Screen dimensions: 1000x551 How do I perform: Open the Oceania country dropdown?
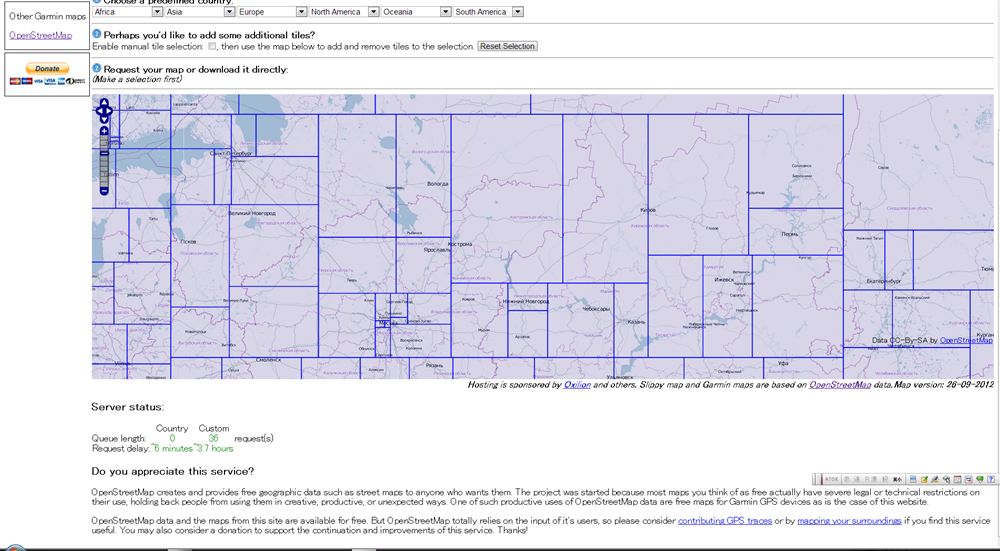tap(416, 11)
